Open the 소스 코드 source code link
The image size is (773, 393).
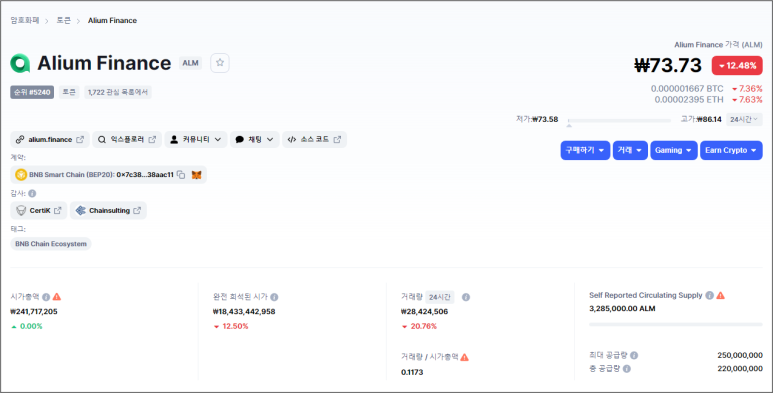click(x=315, y=140)
